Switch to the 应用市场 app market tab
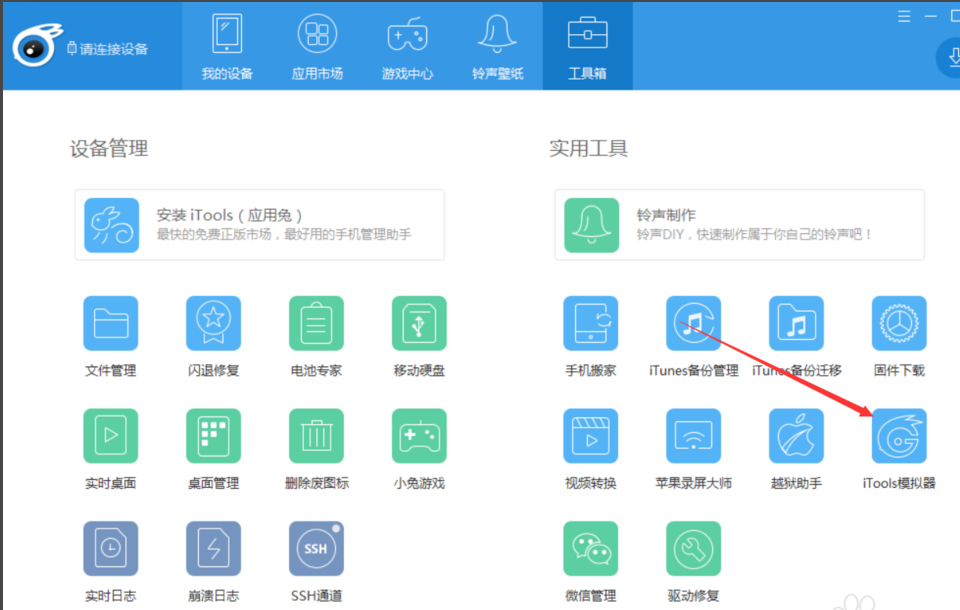This screenshot has width=960, height=610. pos(317,46)
